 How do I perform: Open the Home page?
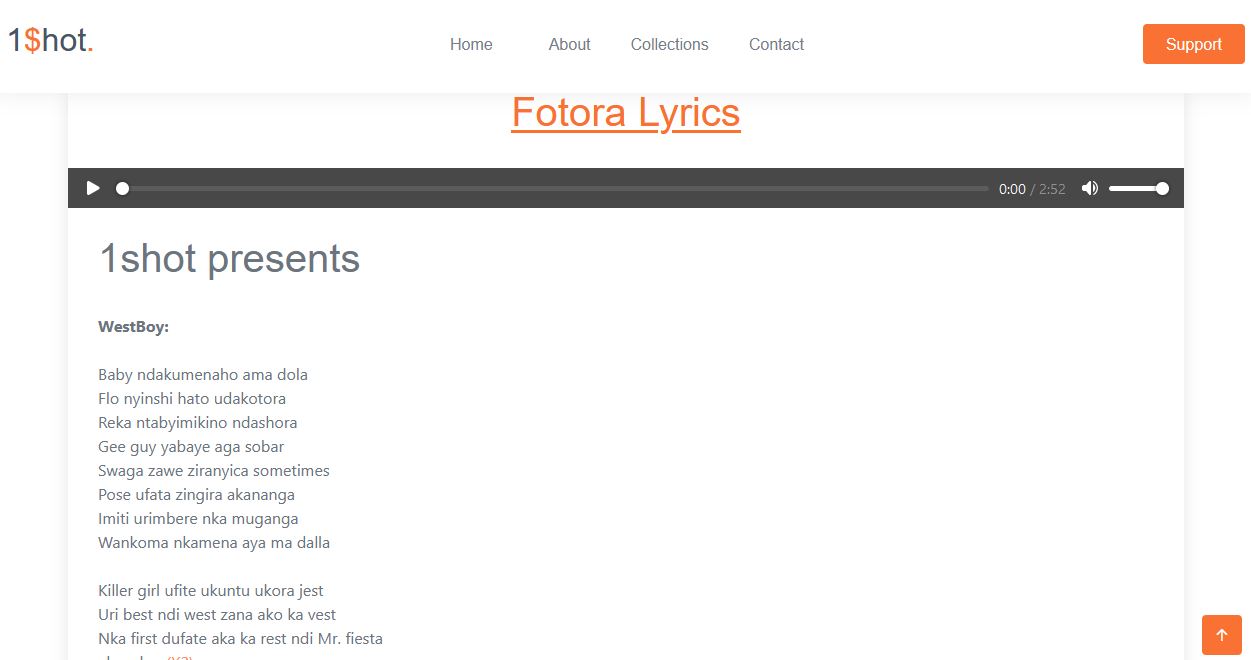point(471,44)
